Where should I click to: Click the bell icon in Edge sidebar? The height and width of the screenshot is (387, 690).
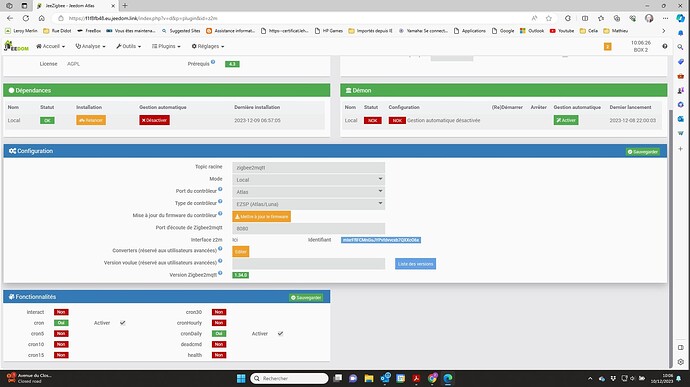680,33
